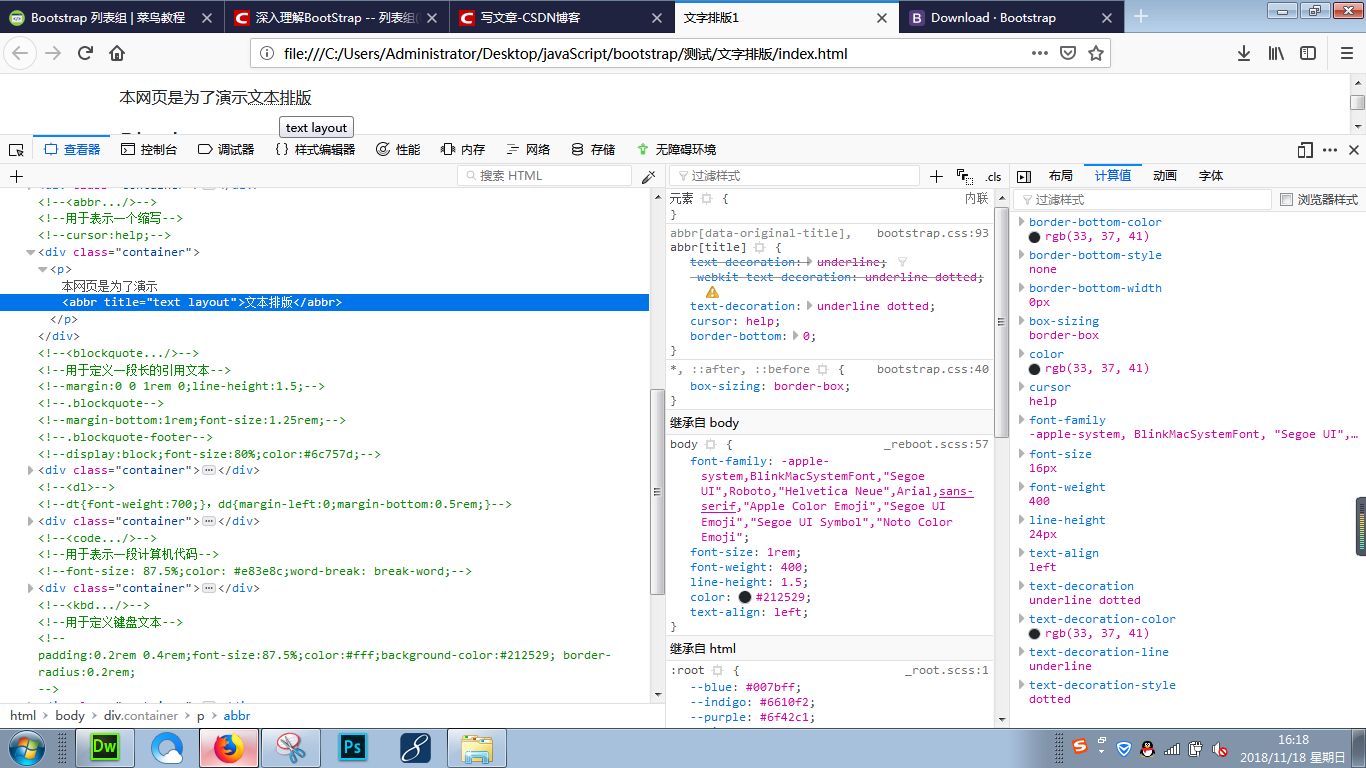Open the bootstrap.css:93 source link
The width and height of the screenshot is (1366, 768).
(932, 233)
